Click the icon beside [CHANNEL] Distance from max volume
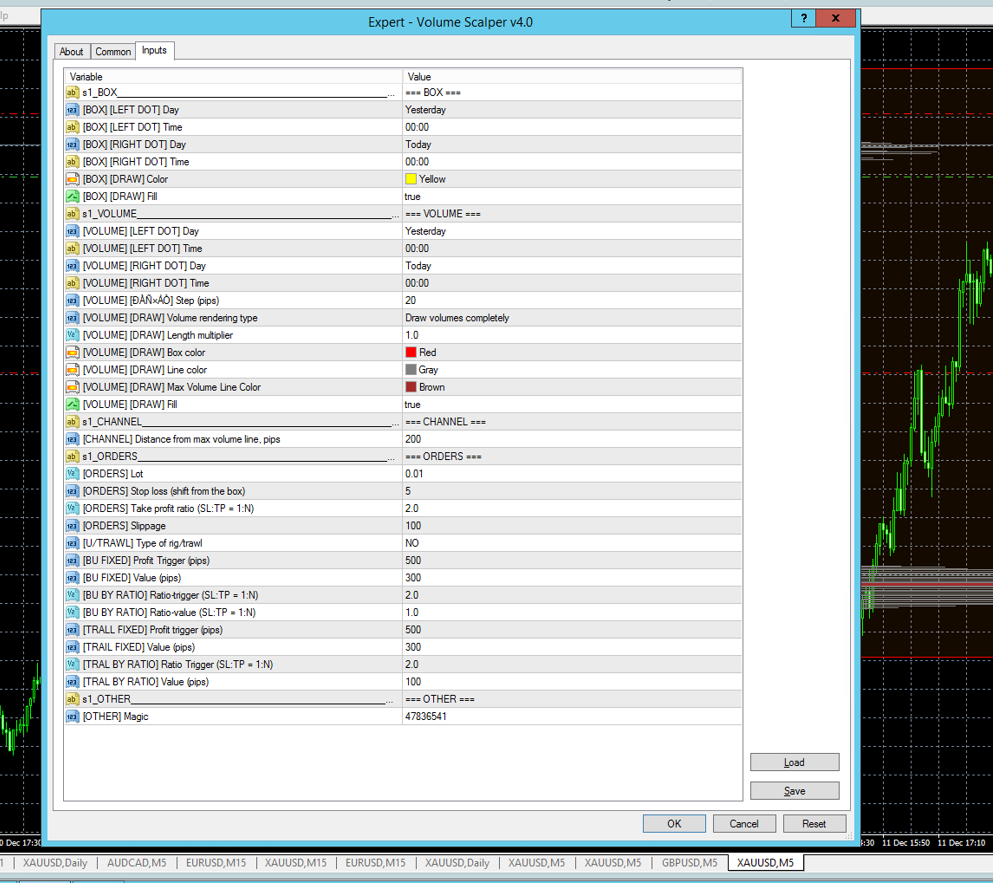The width and height of the screenshot is (993, 883). 72,439
